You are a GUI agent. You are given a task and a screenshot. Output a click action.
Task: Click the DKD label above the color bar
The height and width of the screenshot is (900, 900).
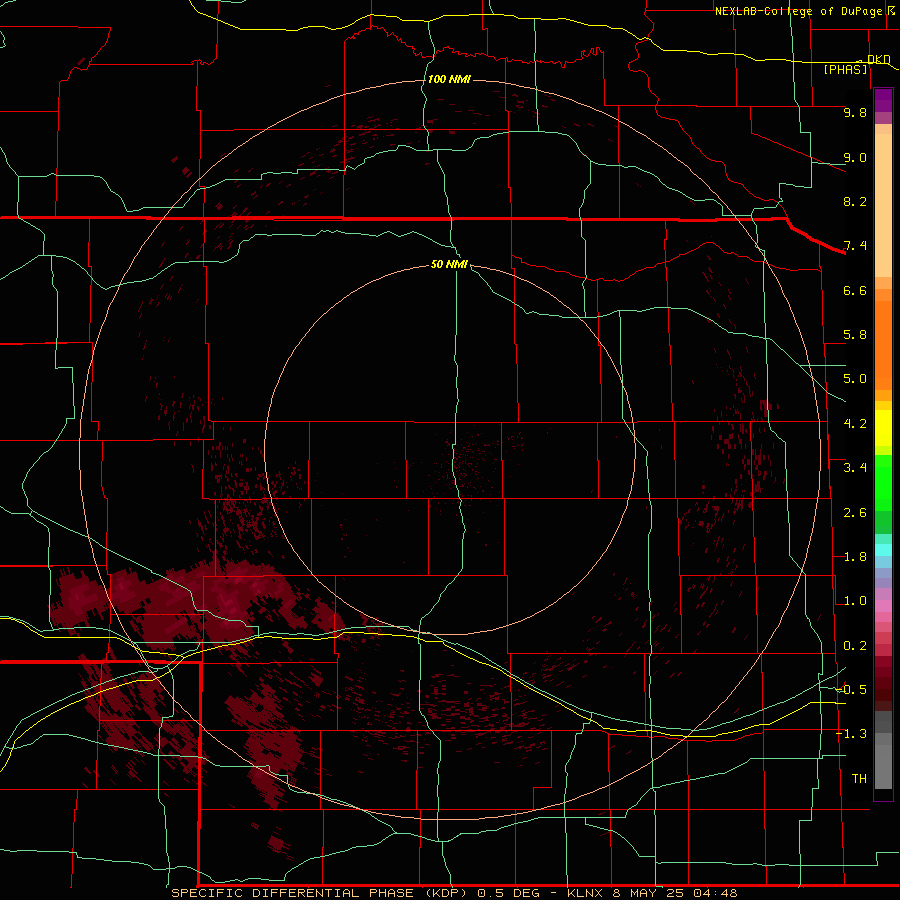pos(879,59)
